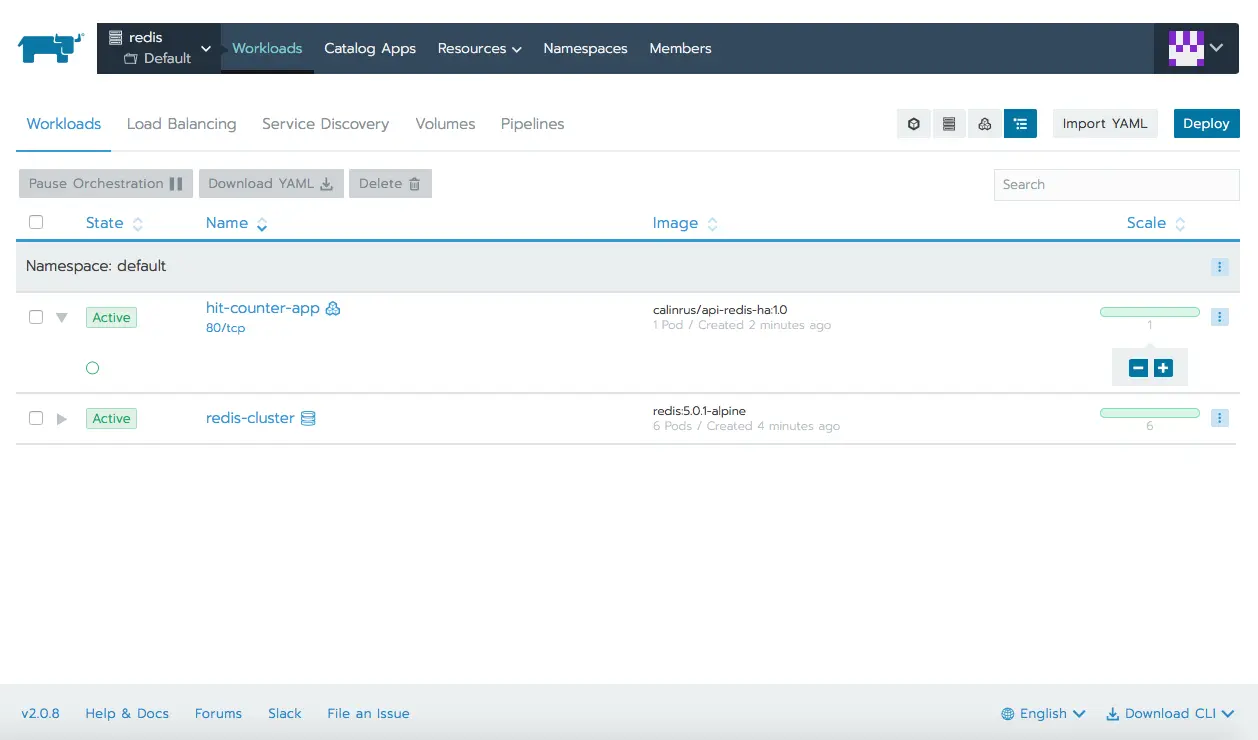Open the hit-counter-app workload link
This screenshot has width=1258, height=740.
coord(263,308)
